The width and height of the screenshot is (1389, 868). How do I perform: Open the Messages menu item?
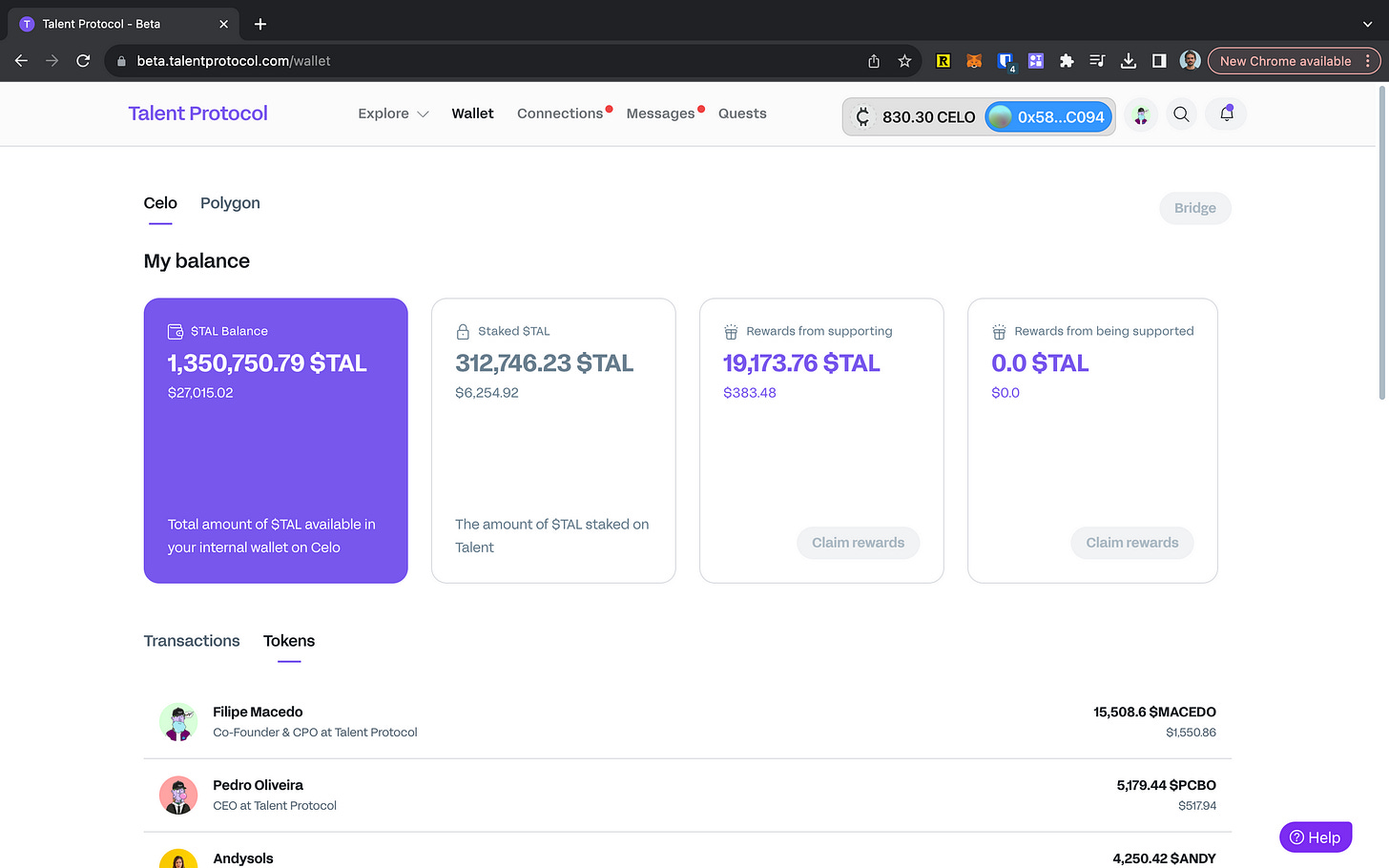(x=660, y=114)
